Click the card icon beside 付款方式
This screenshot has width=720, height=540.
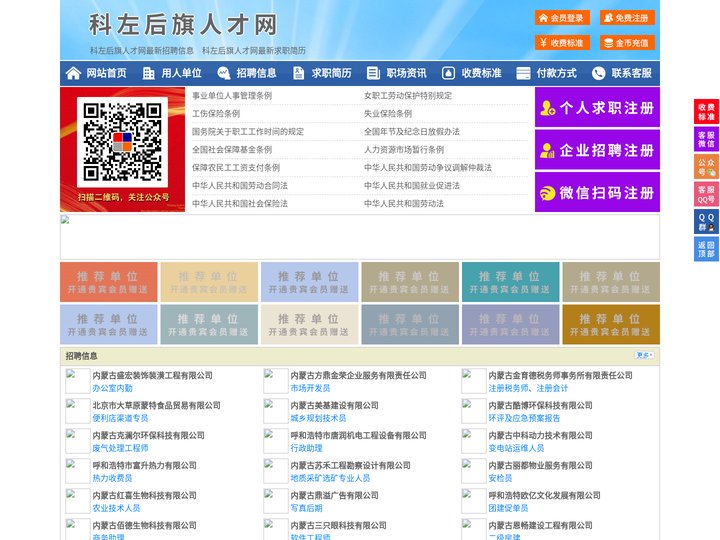tap(523, 73)
